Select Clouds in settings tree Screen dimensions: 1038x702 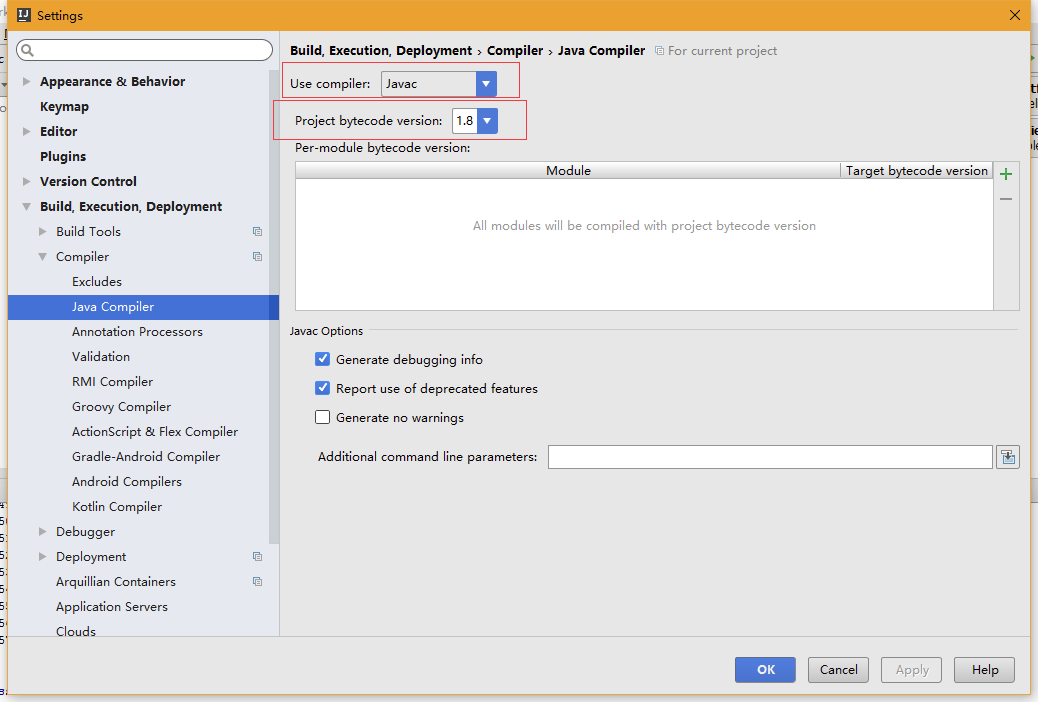(x=75, y=631)
